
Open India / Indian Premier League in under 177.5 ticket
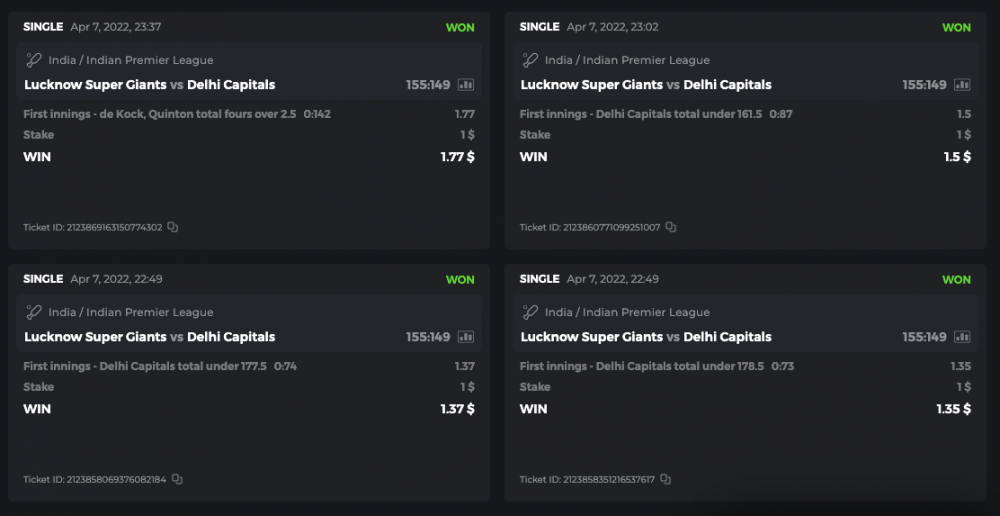[130, 312]
